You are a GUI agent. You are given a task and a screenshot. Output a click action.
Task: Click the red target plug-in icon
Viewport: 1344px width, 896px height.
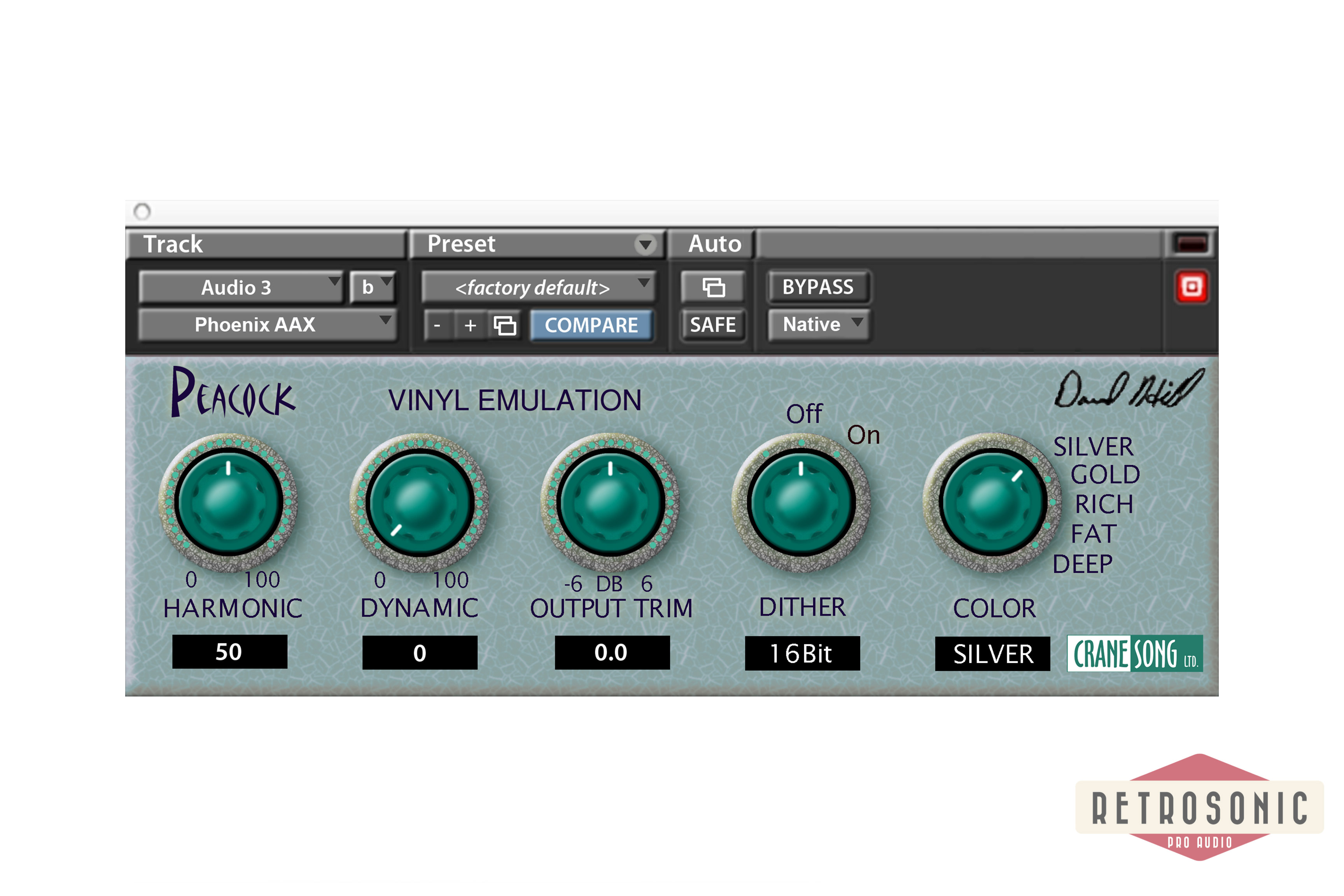coord(1192,286)
